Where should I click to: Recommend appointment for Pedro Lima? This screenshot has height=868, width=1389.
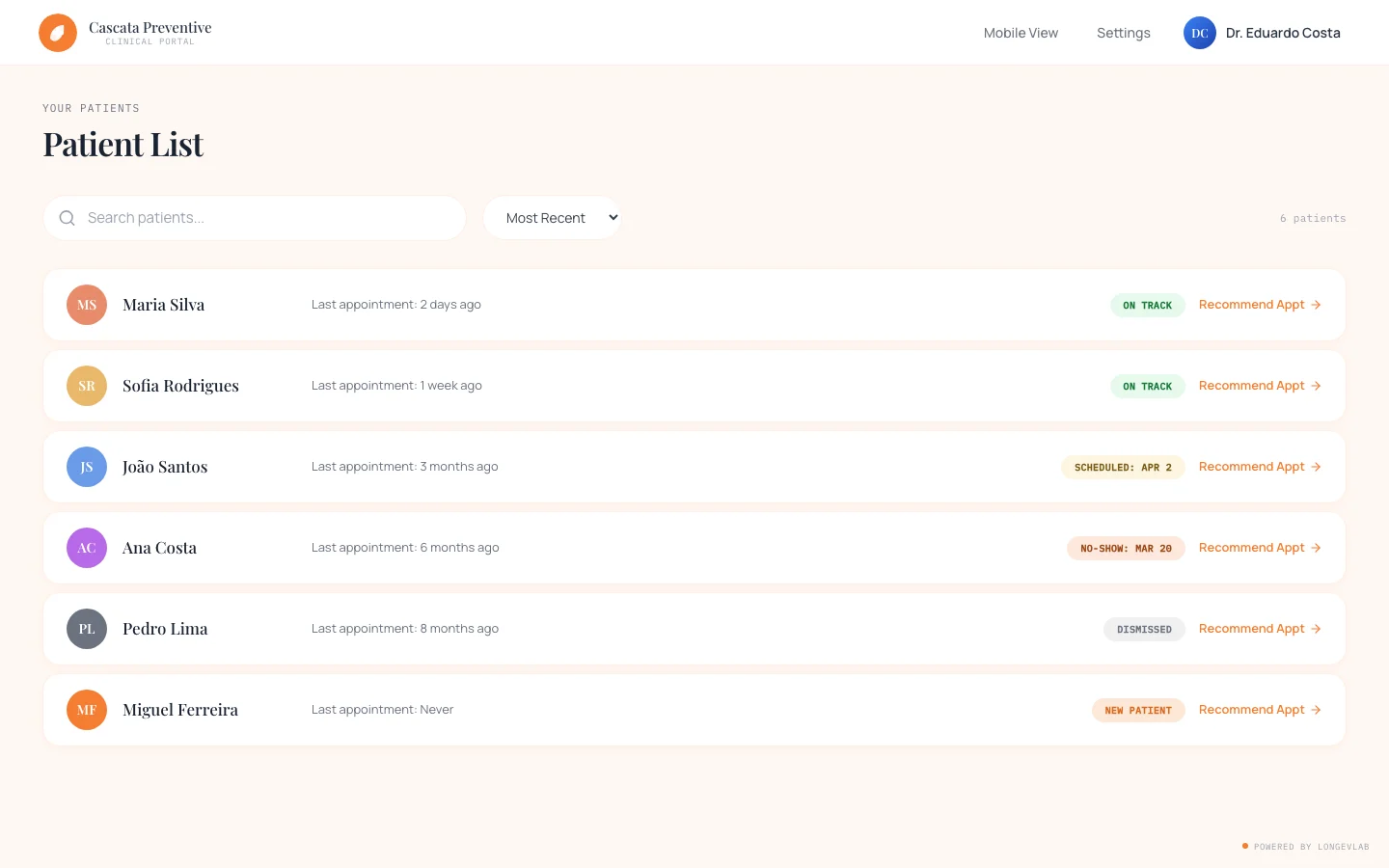(x=1260, y=629)
